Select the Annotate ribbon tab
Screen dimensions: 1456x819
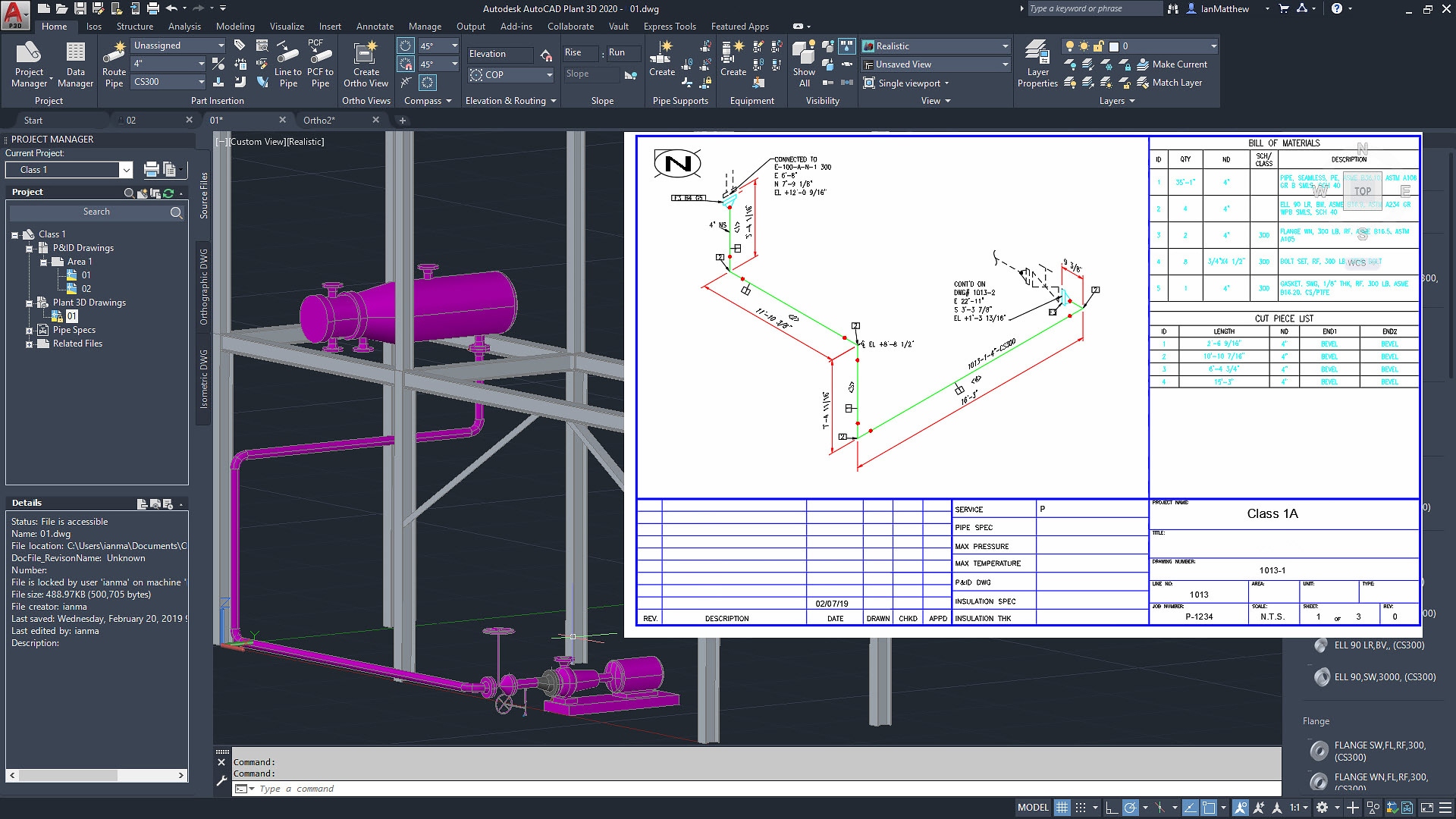coord(374,27)
